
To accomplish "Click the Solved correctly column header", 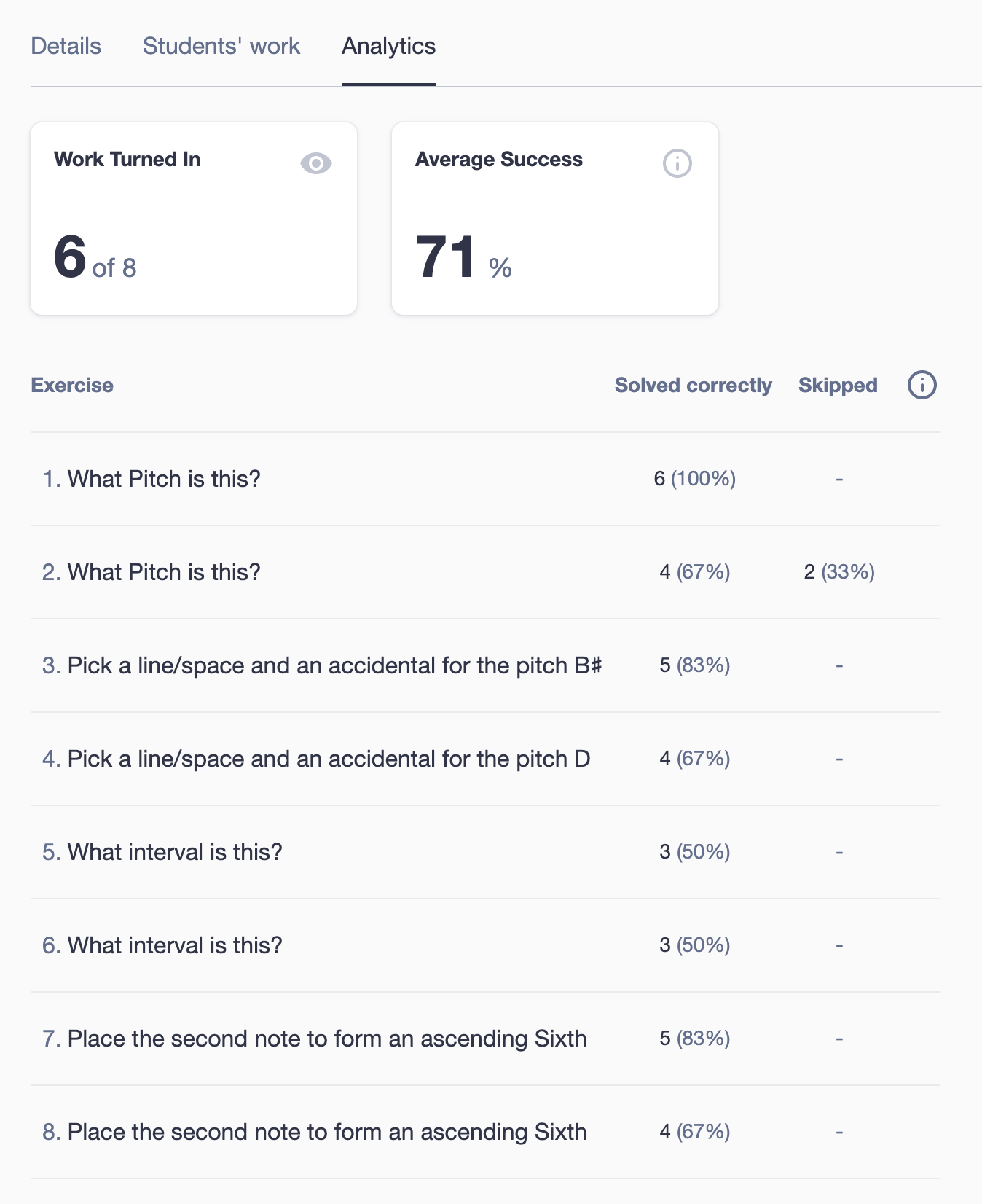I will [694, 385].
